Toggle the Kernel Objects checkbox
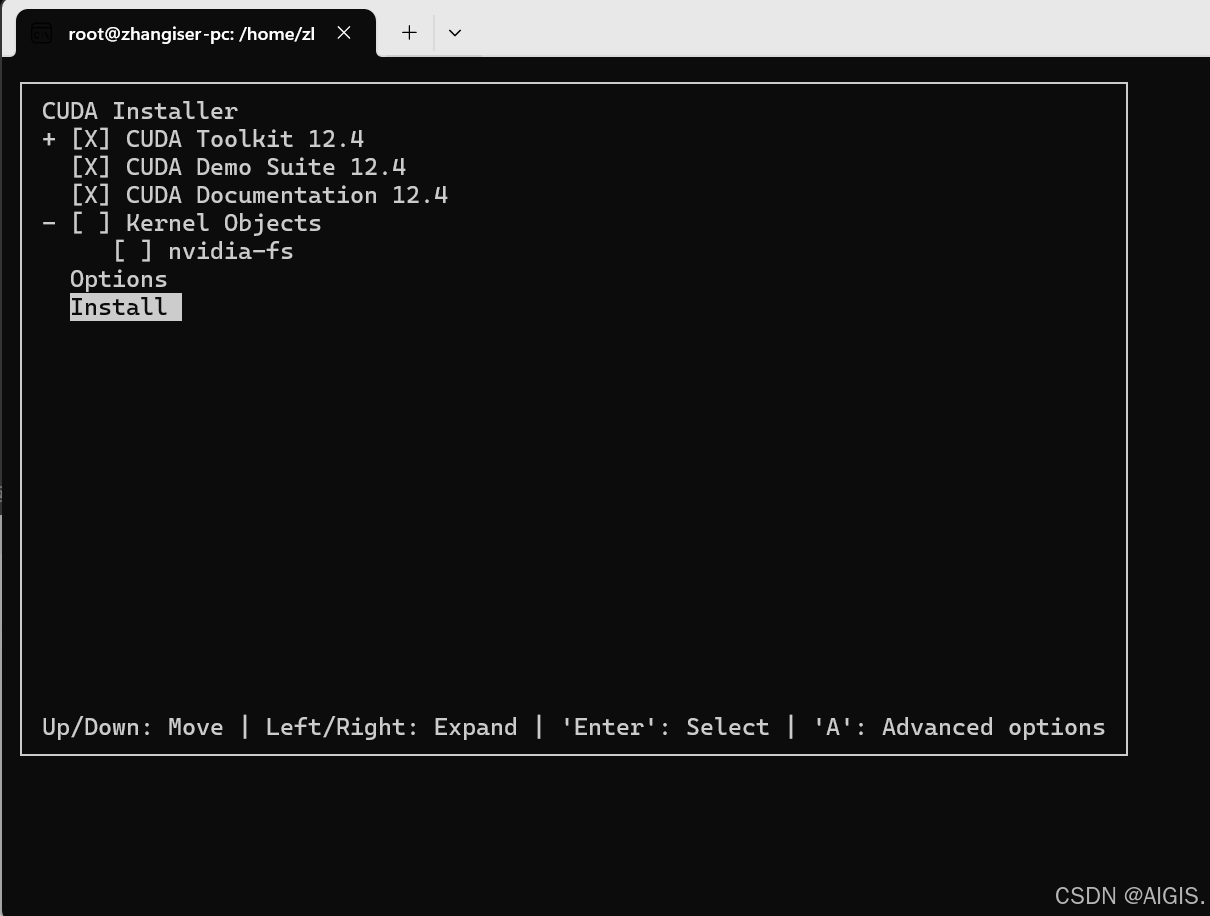This screenshot has width=1210, height=916. point(90,223)
